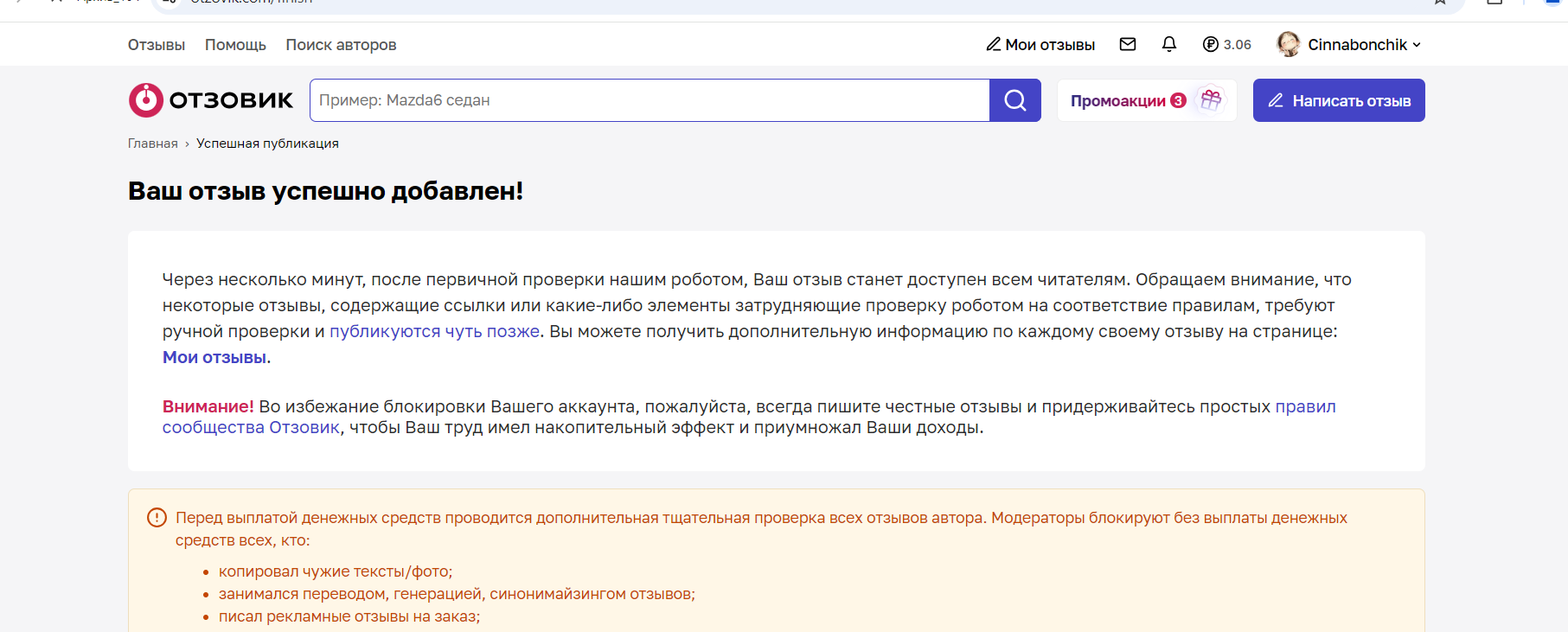
Task: Go to Главная breadcrumb
Action: (153, 144)
